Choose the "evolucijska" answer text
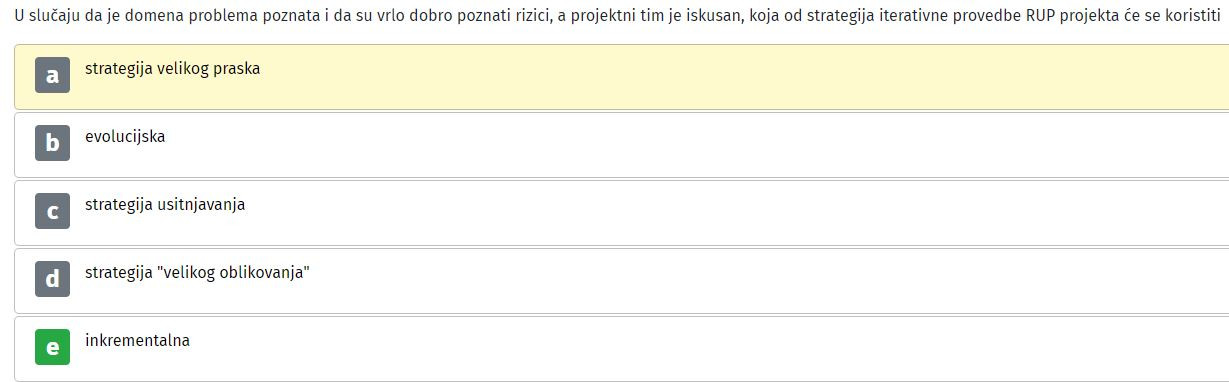Screen dimensions: 1229x382 tap(125, 137)
